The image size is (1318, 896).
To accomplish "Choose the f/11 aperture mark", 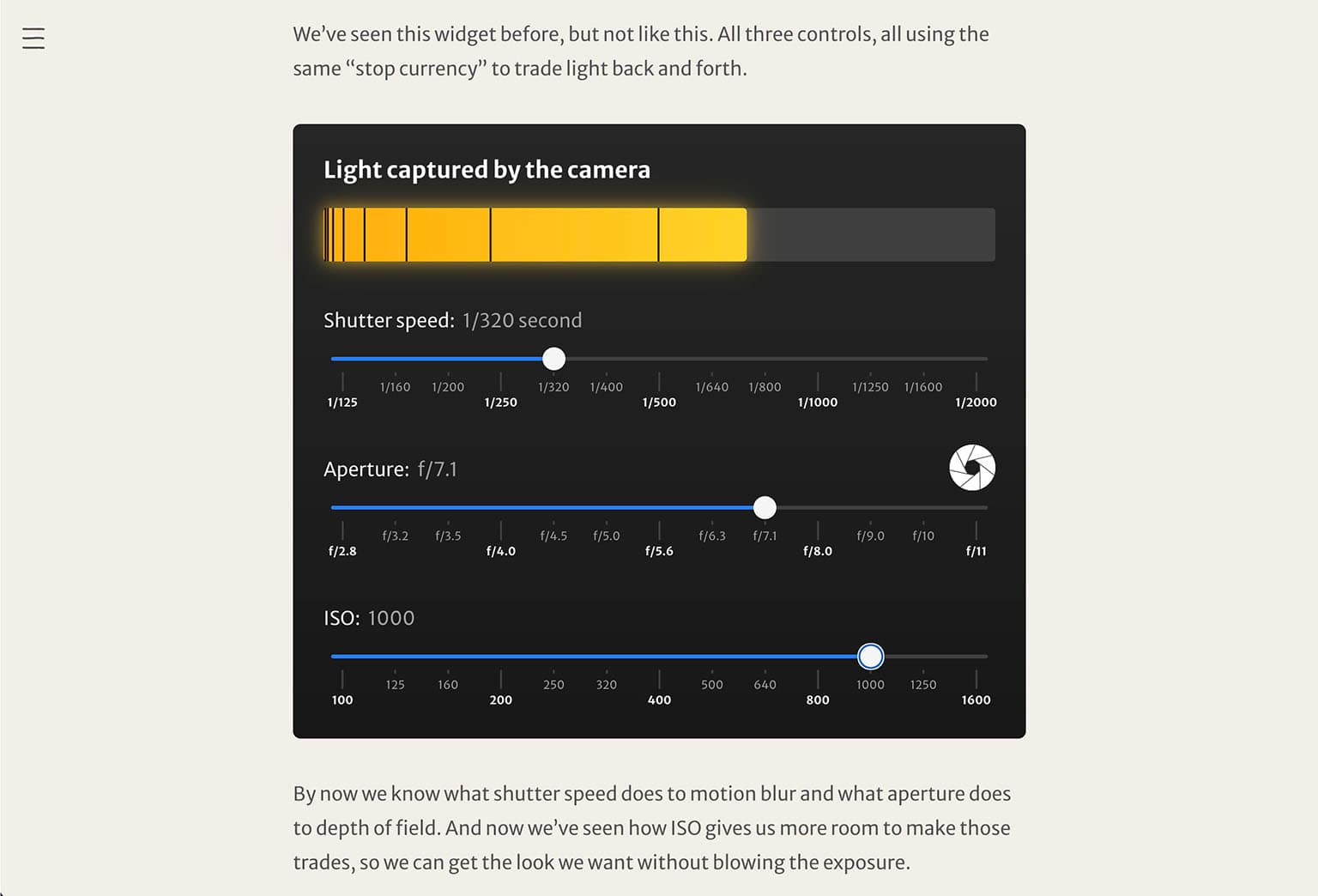I will click(976, 551).
